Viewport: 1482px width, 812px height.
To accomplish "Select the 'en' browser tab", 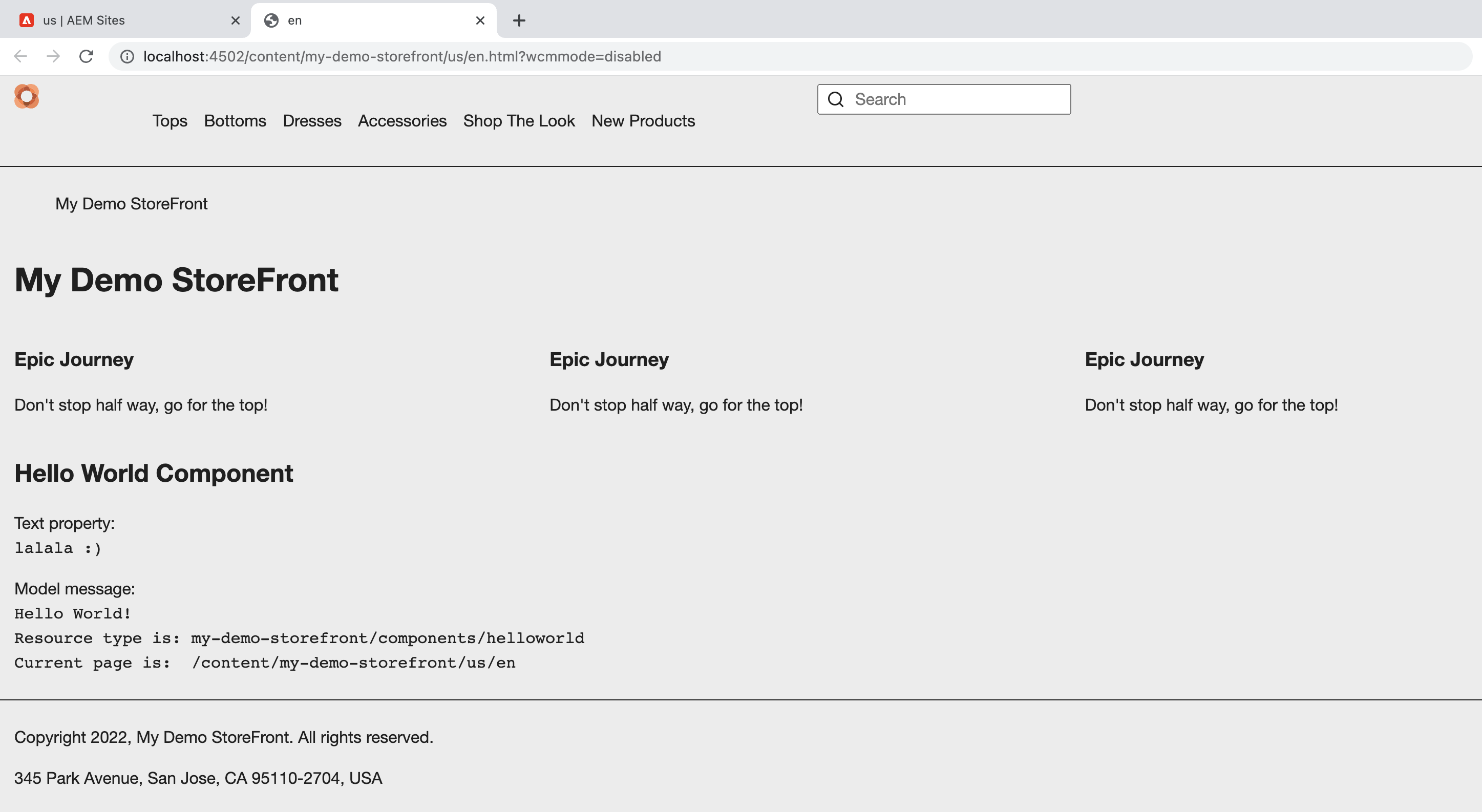I will tap(368, 20).
